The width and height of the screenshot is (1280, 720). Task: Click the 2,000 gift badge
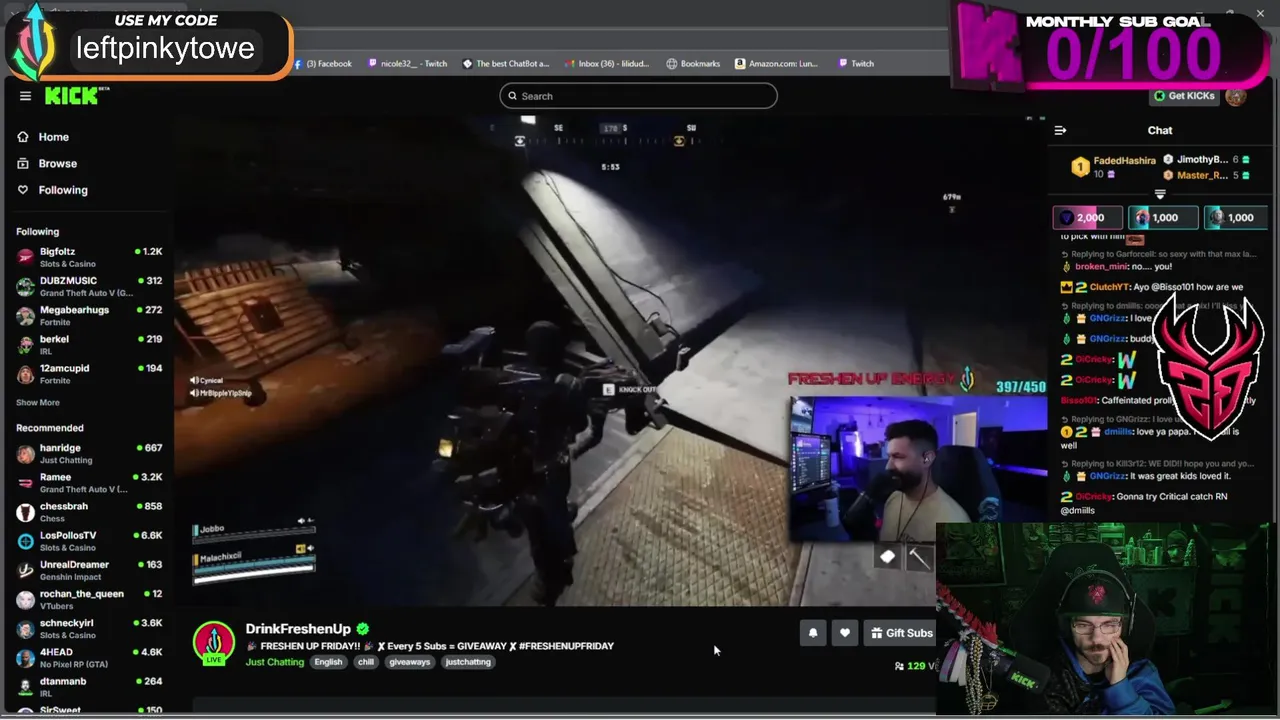(1087, 218)
